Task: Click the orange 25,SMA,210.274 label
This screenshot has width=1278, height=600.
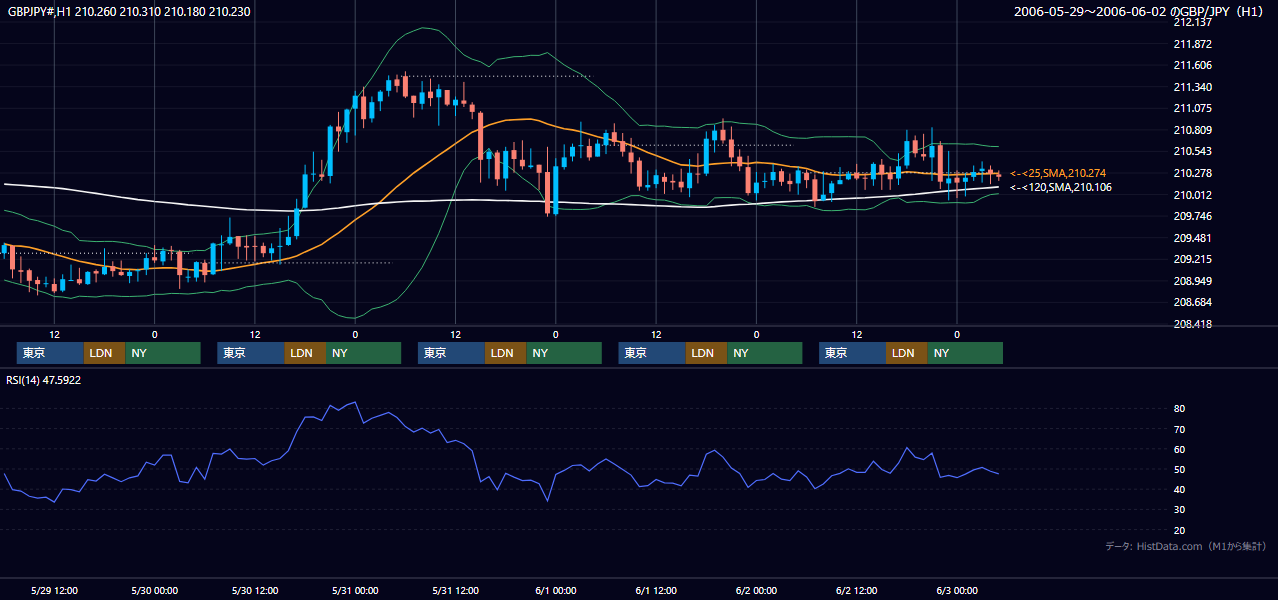Action: click(x=1058, y=174)
